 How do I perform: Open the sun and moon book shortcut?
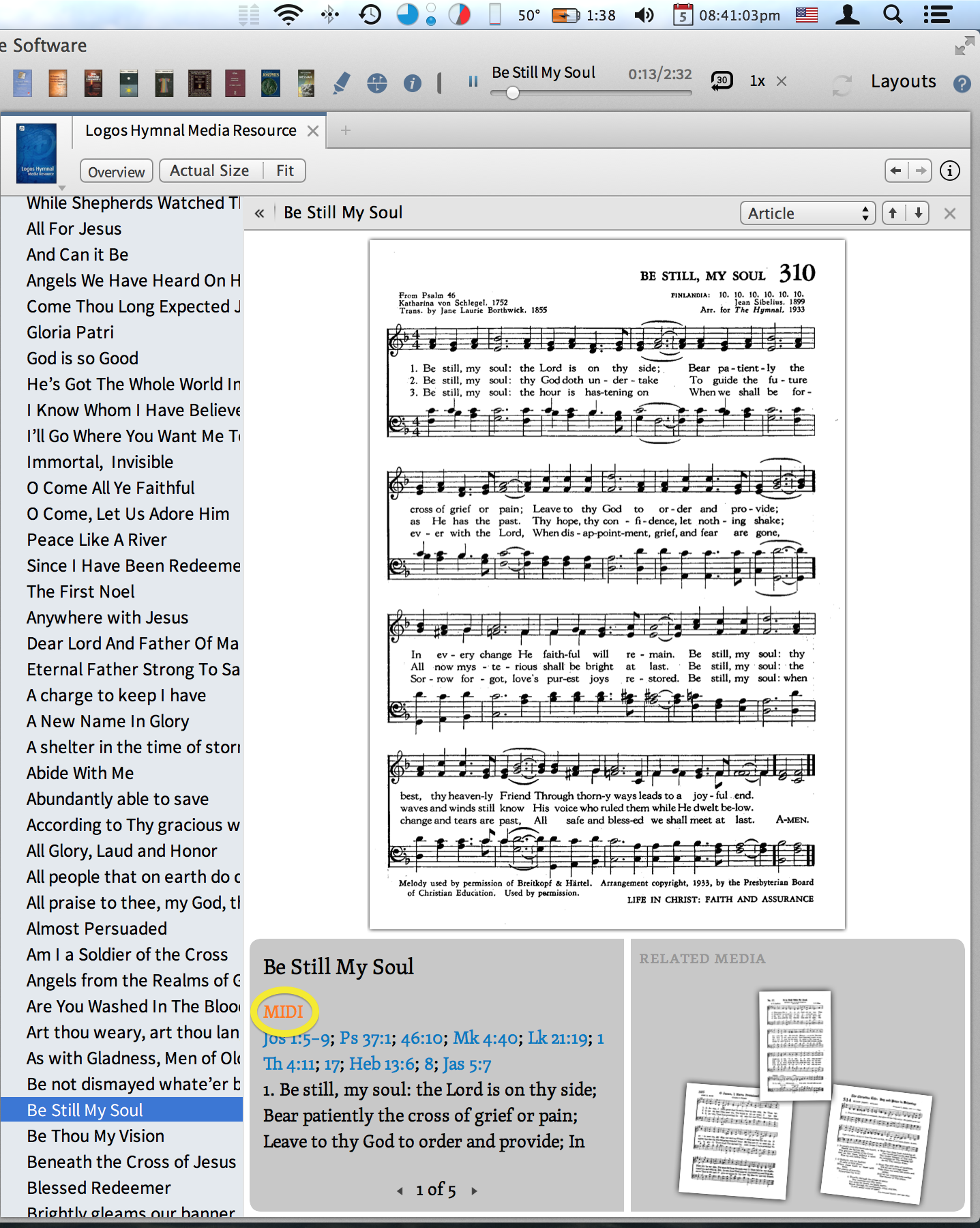pyautogui.click(x=129, y=83)
